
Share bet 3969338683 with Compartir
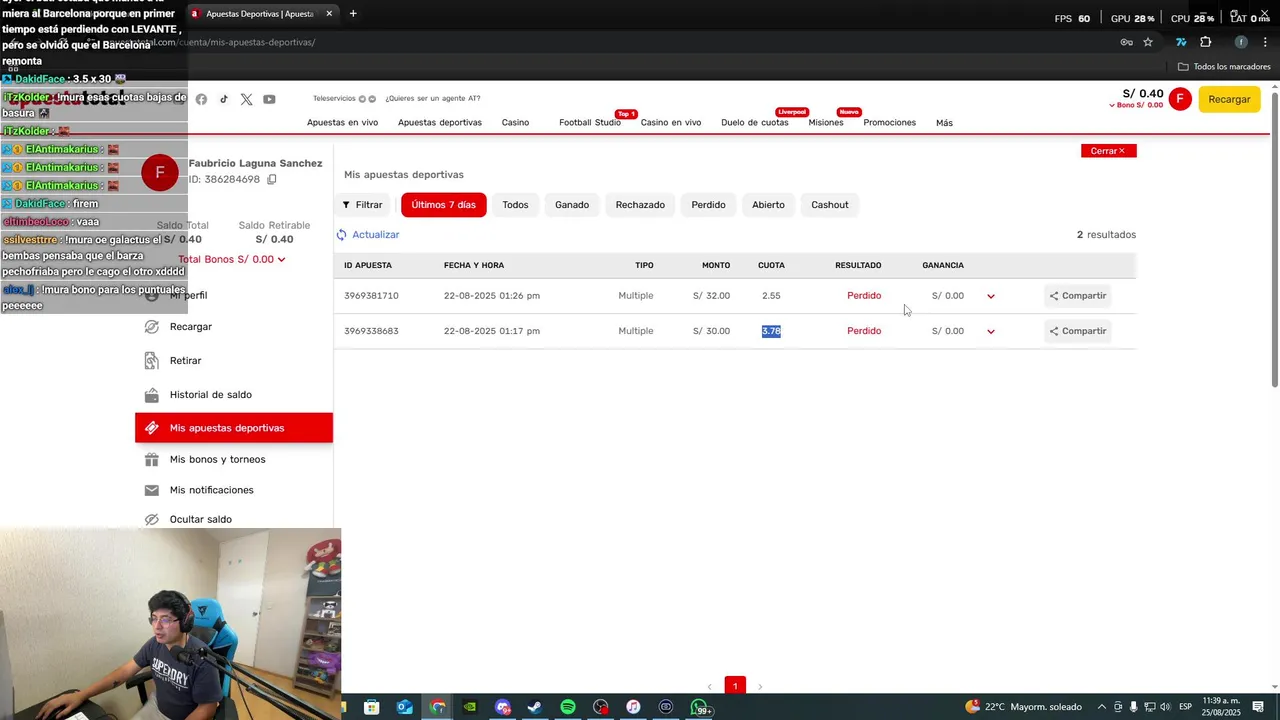click(x=1078, y=331)
